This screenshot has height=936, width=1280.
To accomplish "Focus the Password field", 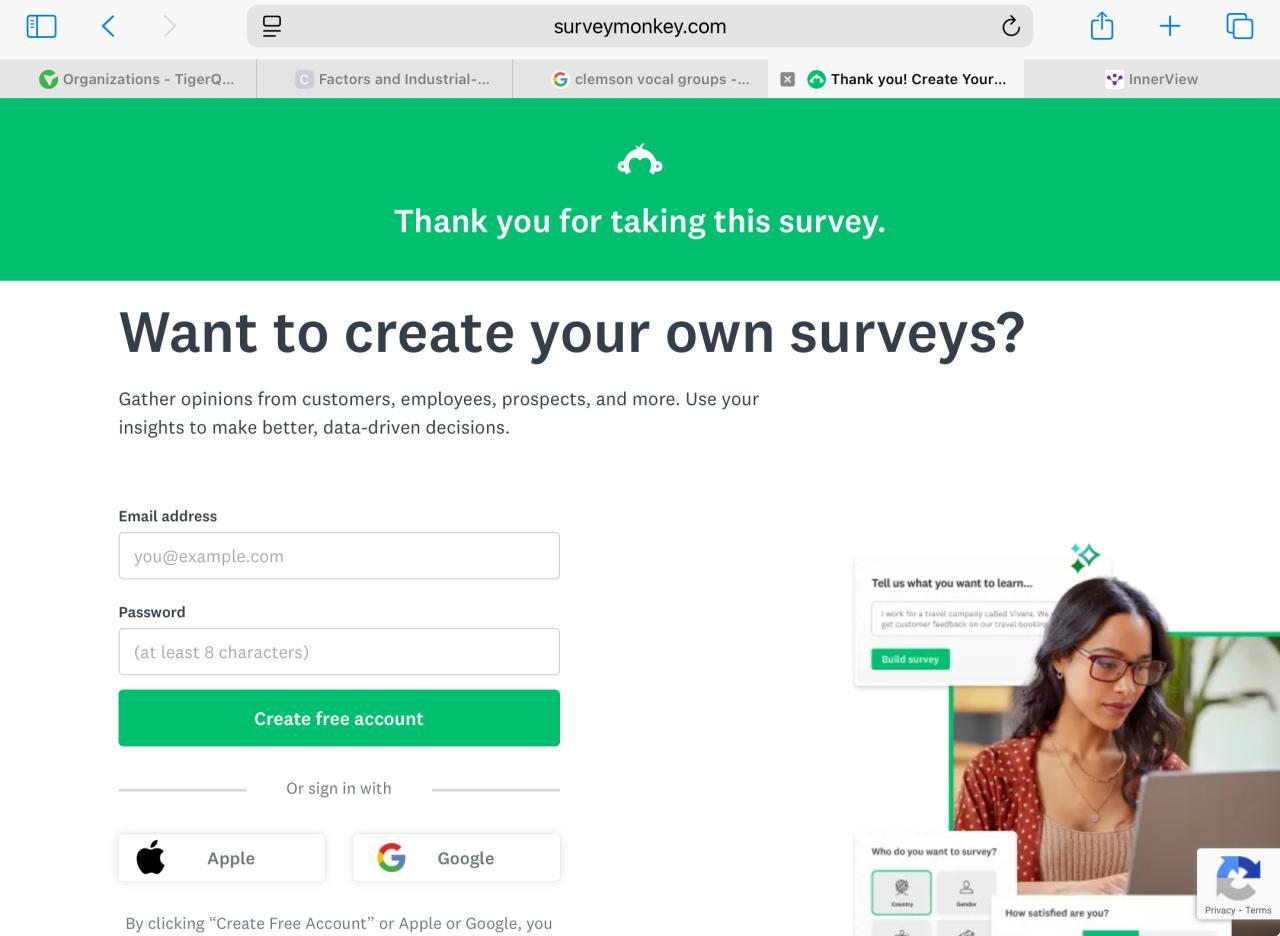I will click(339, 652).
